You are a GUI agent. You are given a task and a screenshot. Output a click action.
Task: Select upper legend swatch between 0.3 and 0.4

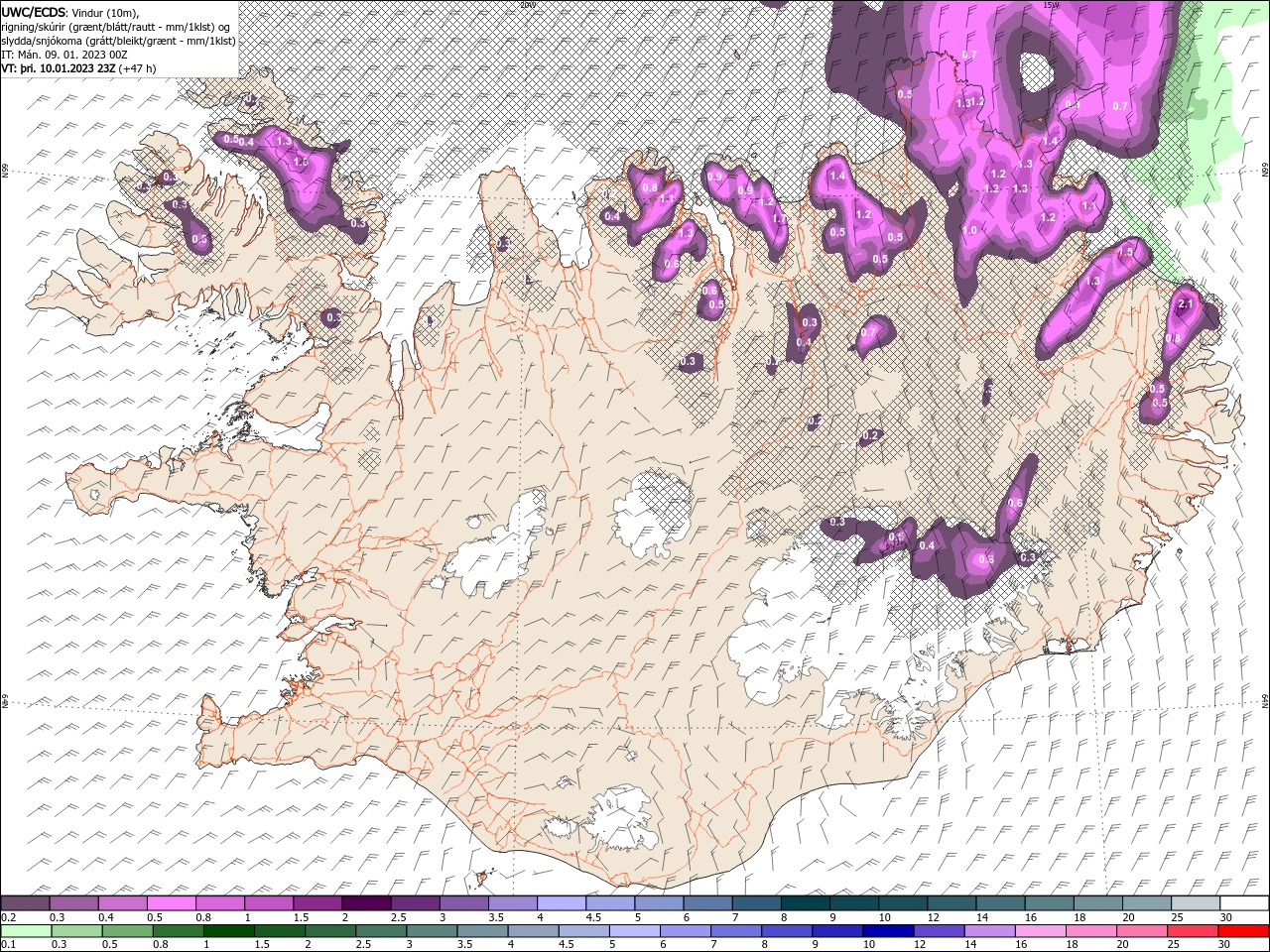click(74, 903)
